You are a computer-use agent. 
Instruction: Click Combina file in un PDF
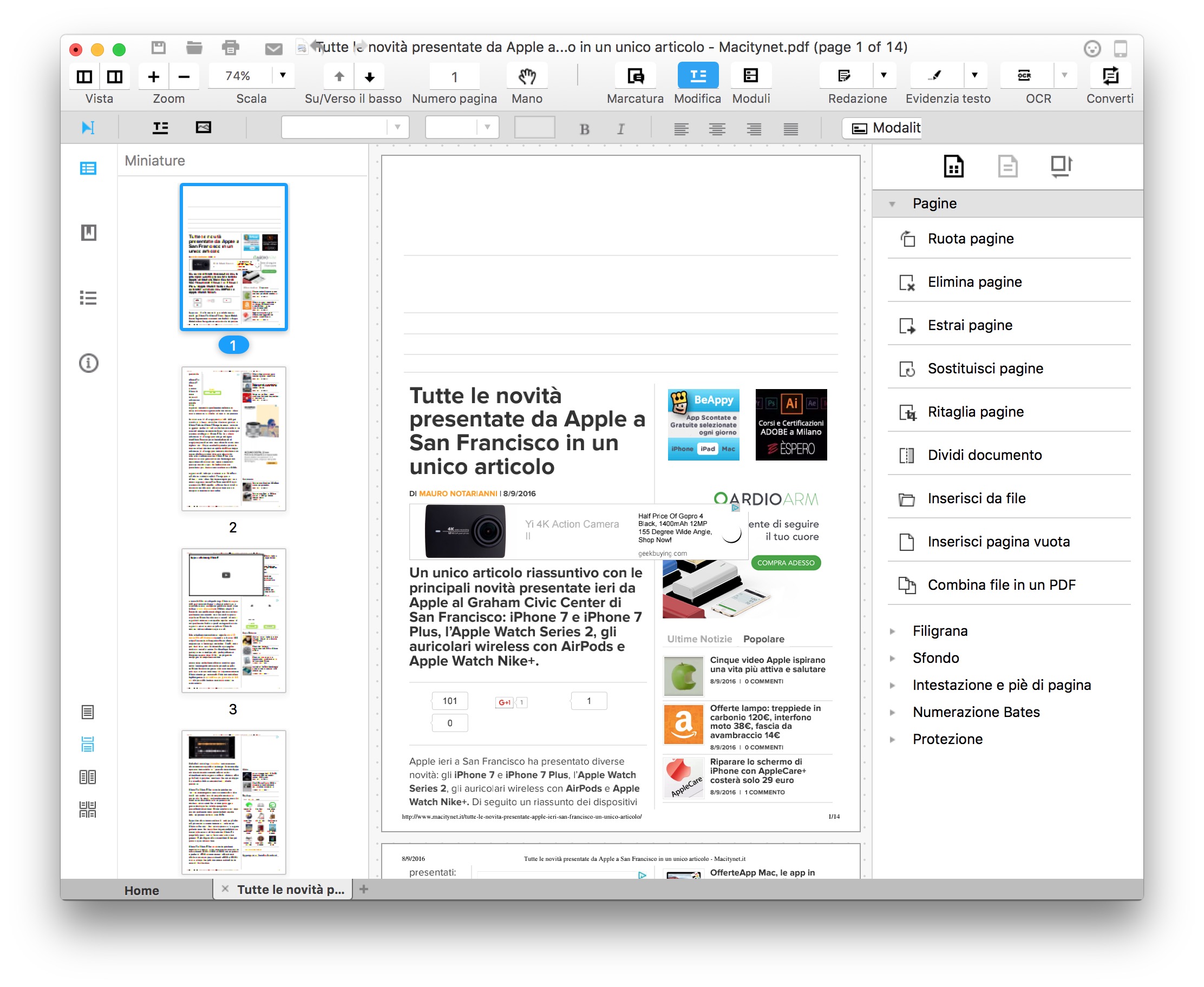click(x=1001, y=585)
